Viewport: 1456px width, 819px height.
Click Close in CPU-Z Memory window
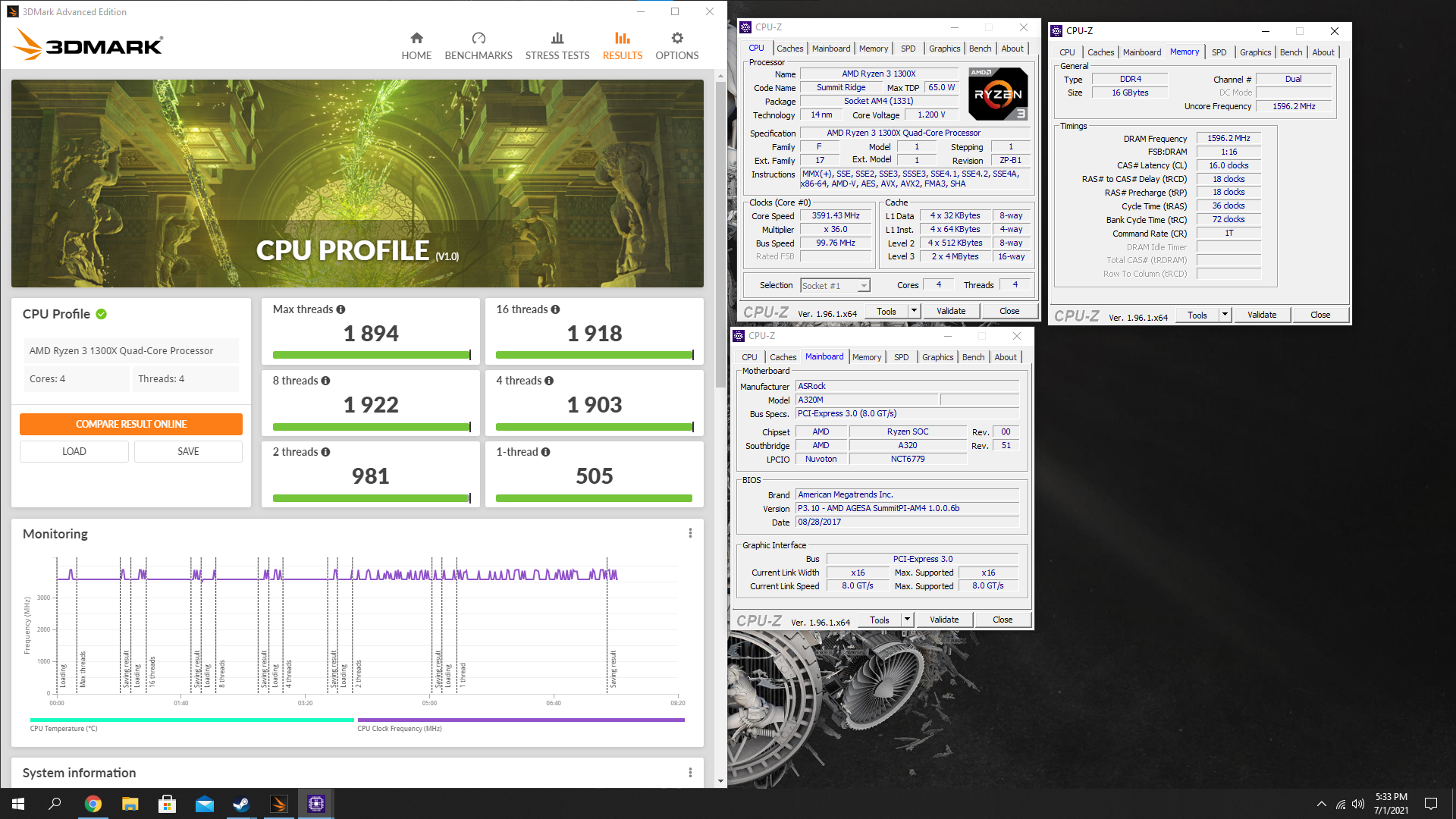tap(1319, 315)
